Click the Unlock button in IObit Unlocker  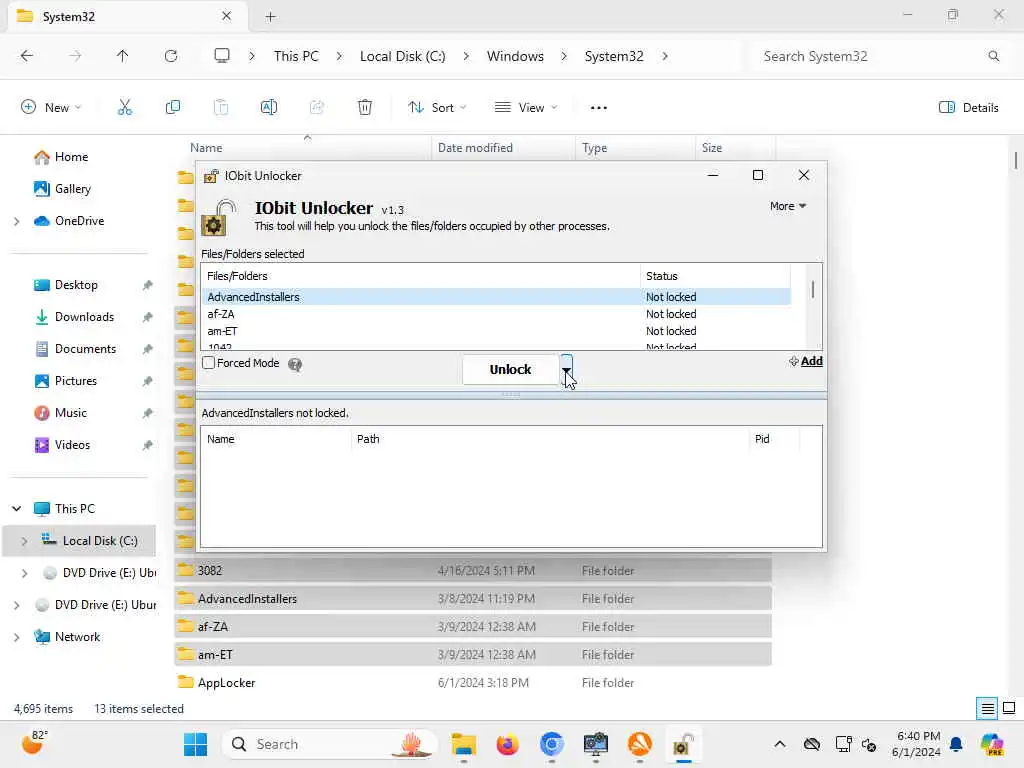510,370
